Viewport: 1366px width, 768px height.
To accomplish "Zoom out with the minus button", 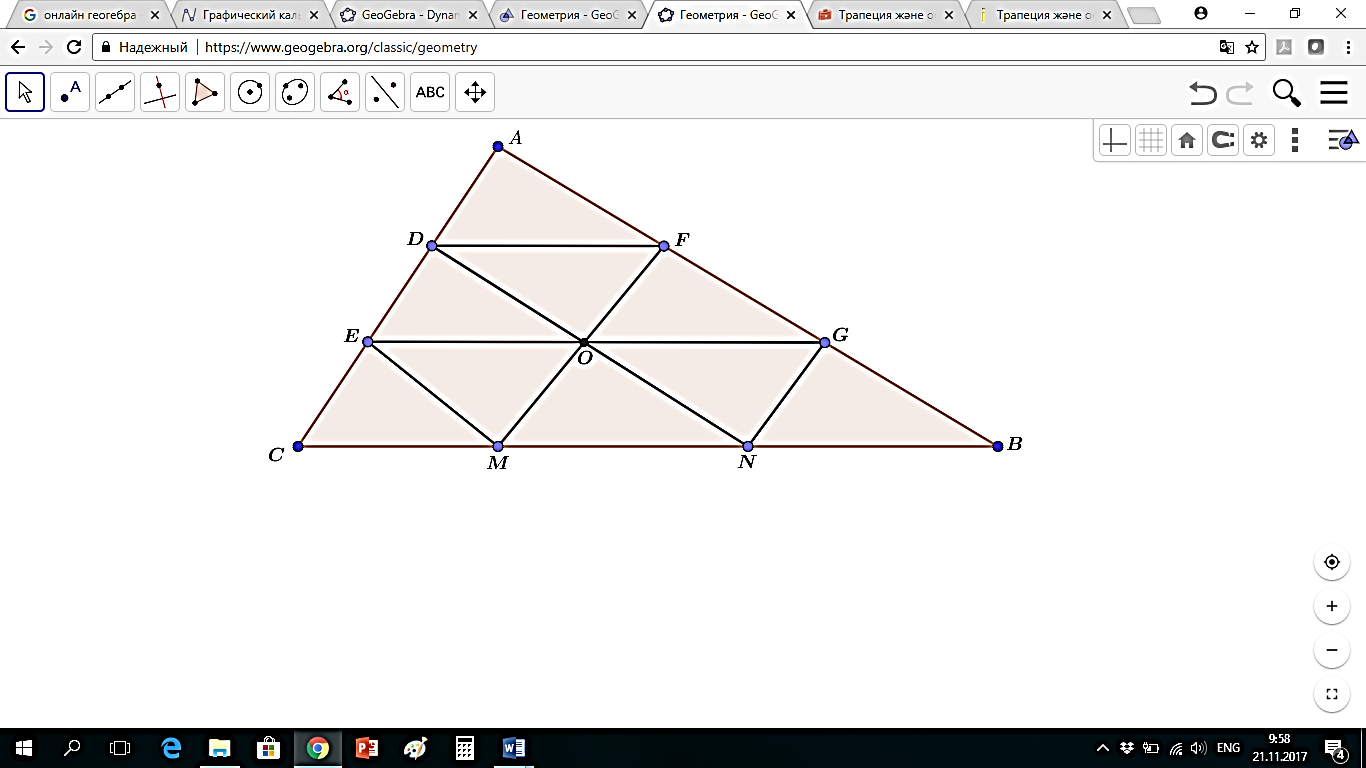I will tap(1331, 650).
